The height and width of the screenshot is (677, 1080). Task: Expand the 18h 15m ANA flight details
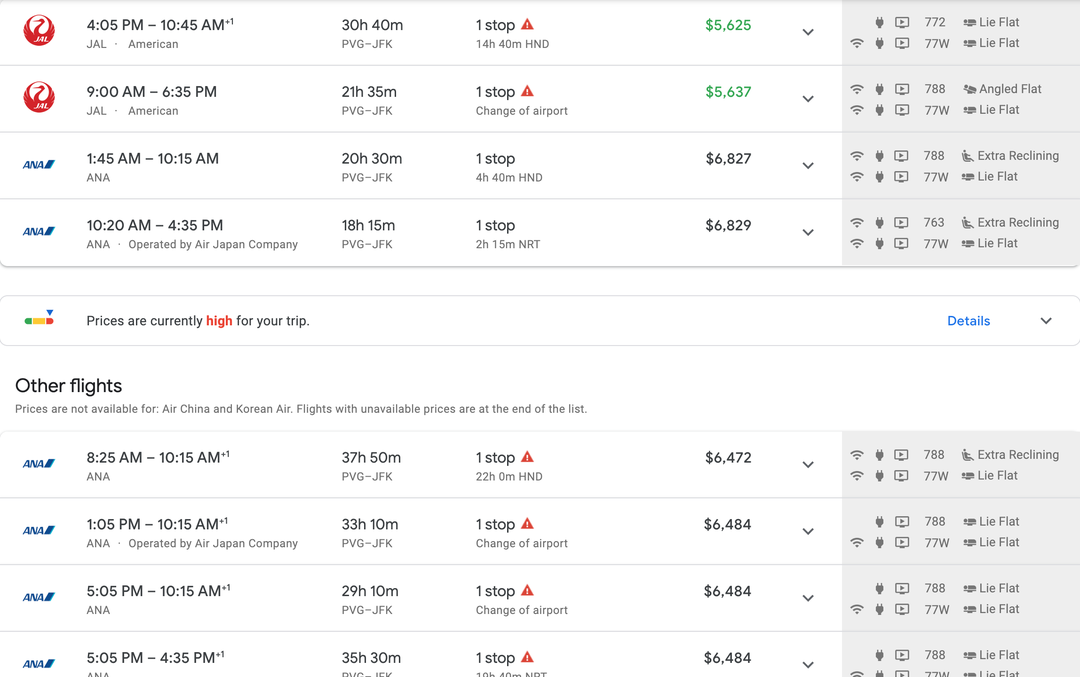pos(808,232)
